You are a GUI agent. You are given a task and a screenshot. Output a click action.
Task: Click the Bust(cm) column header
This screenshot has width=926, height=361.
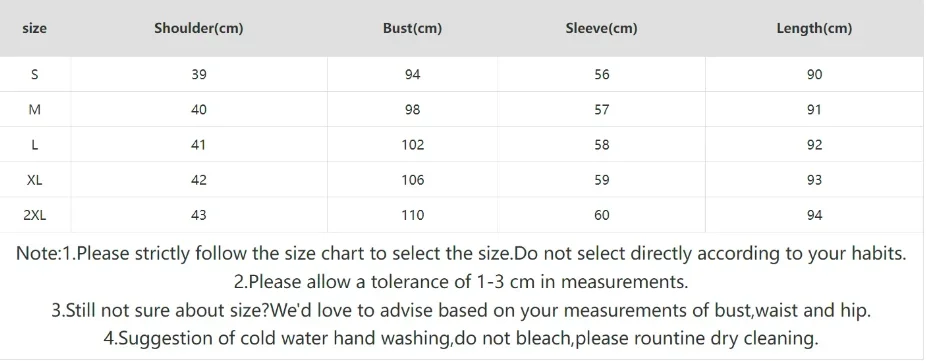pyautogui.click(x=412, y=28)
